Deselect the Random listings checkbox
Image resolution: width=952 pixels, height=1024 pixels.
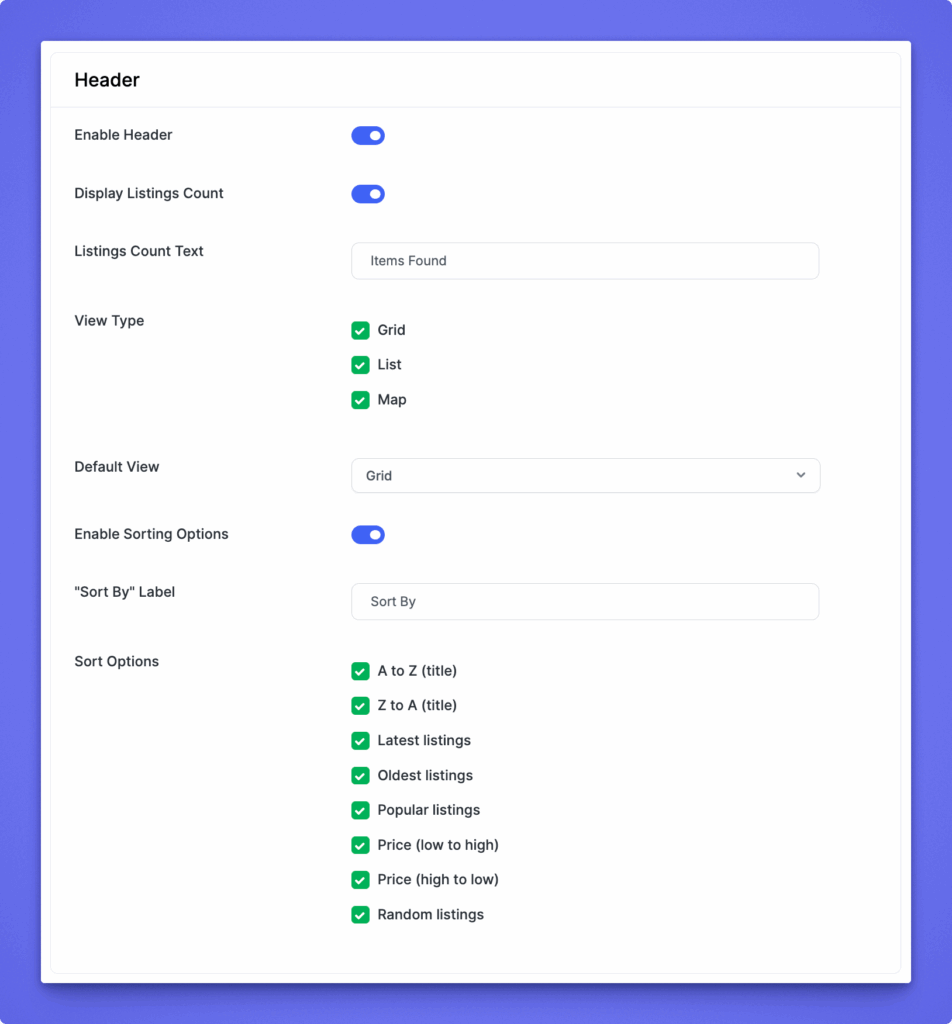pyautogui.click(x=361, y=915)
